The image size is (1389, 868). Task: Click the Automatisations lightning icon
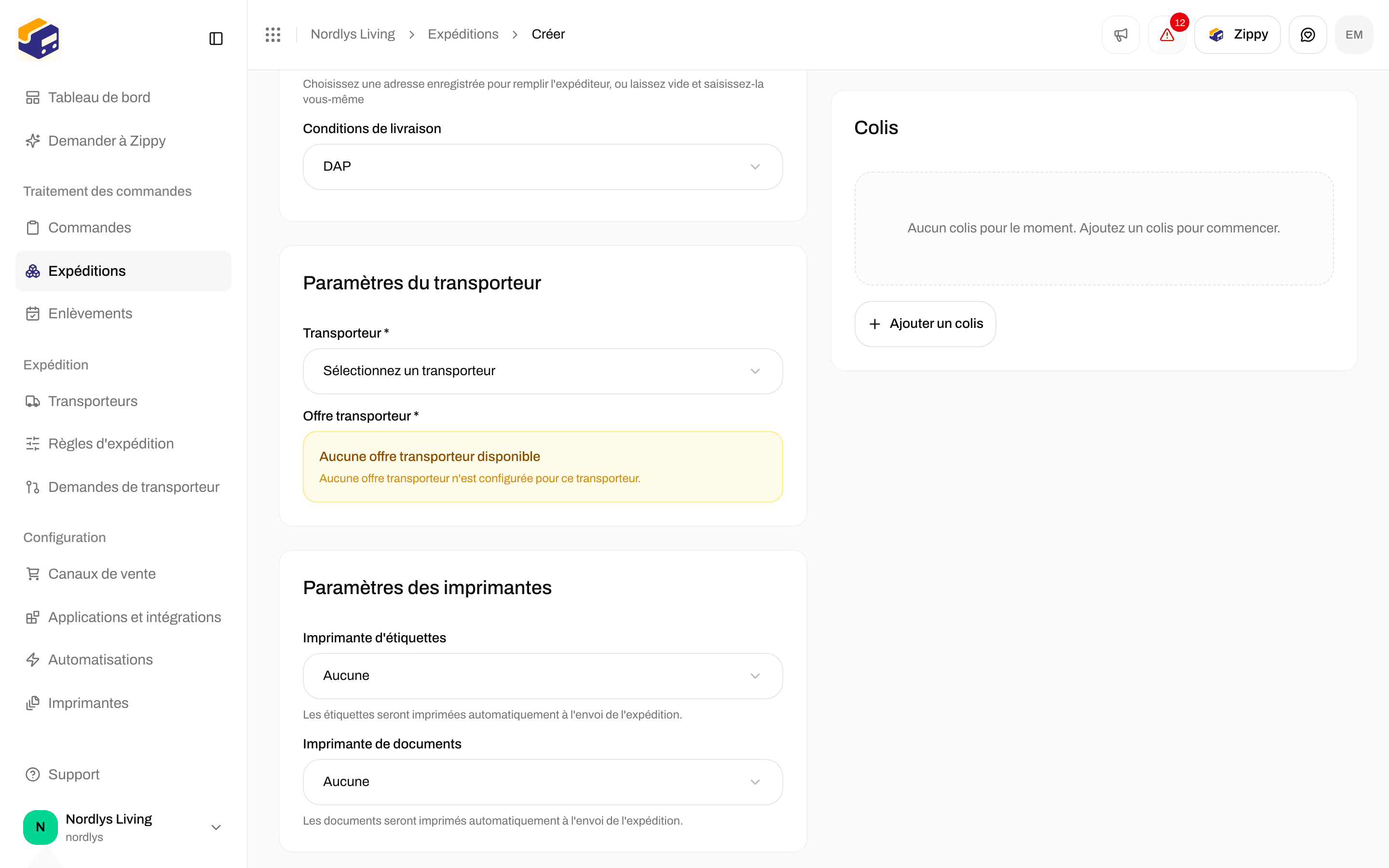click(x=33, y=660)
